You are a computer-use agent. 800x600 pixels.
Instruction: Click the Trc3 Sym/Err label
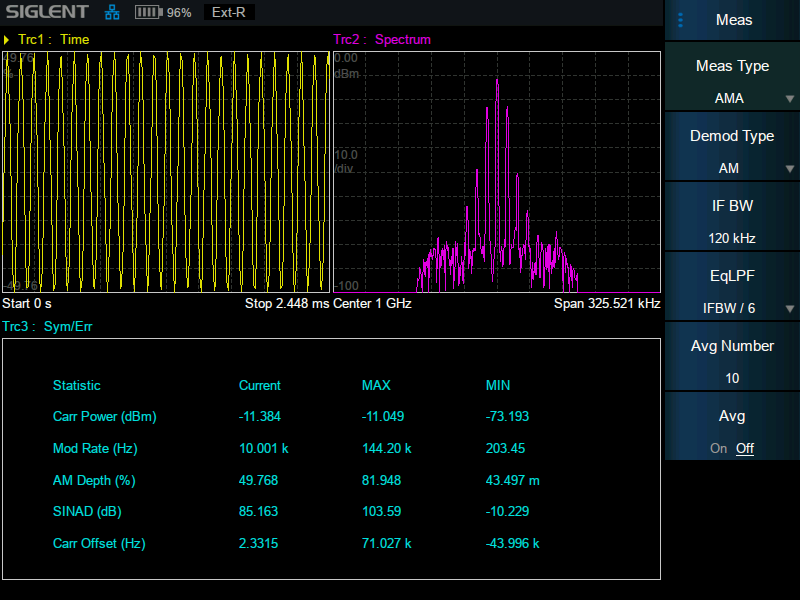tap(48, 326)
